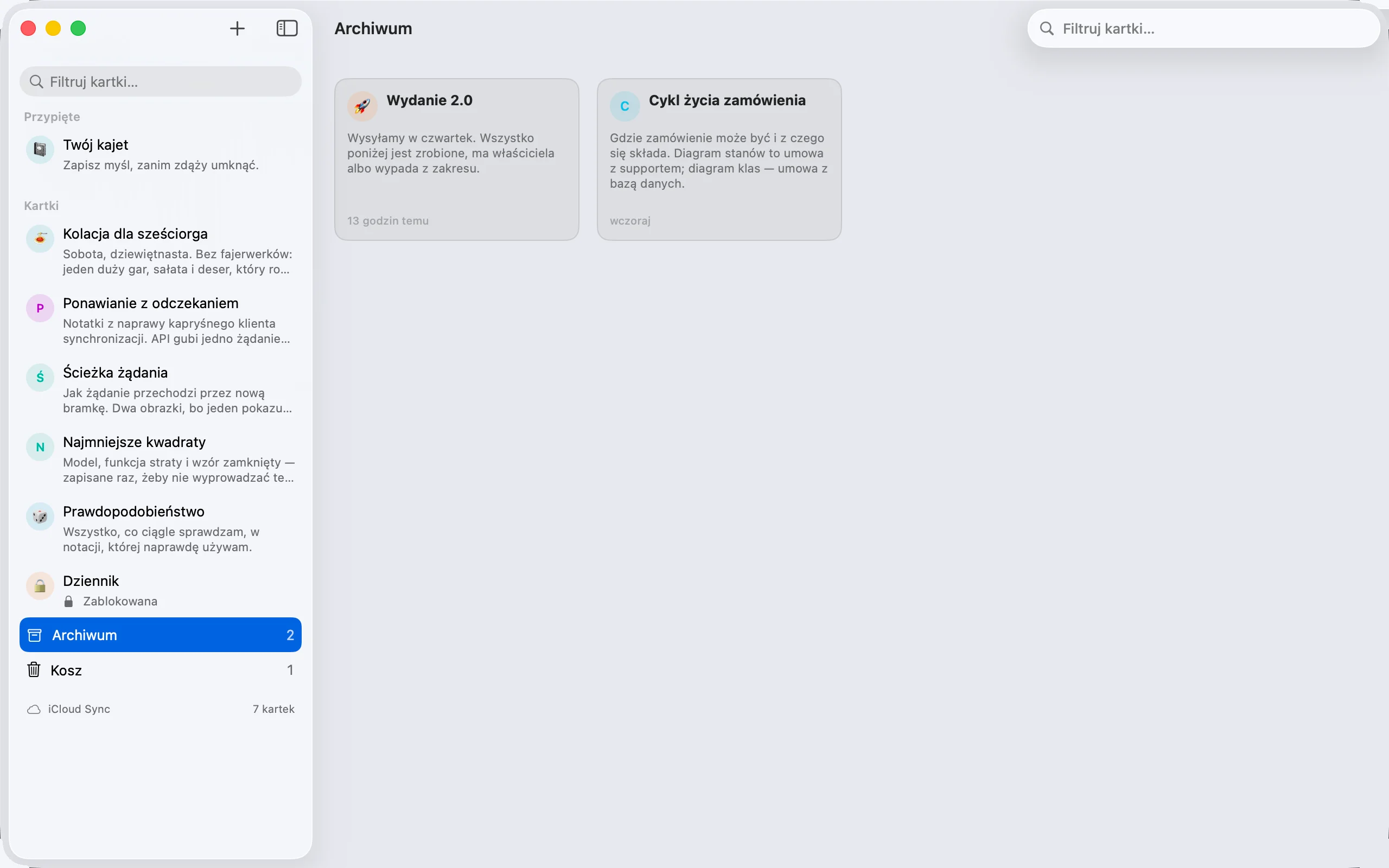This screenshot has width=1389, height=868.
Task: Click the rocket icon on Wydanie 2.0
Action: 362,106
